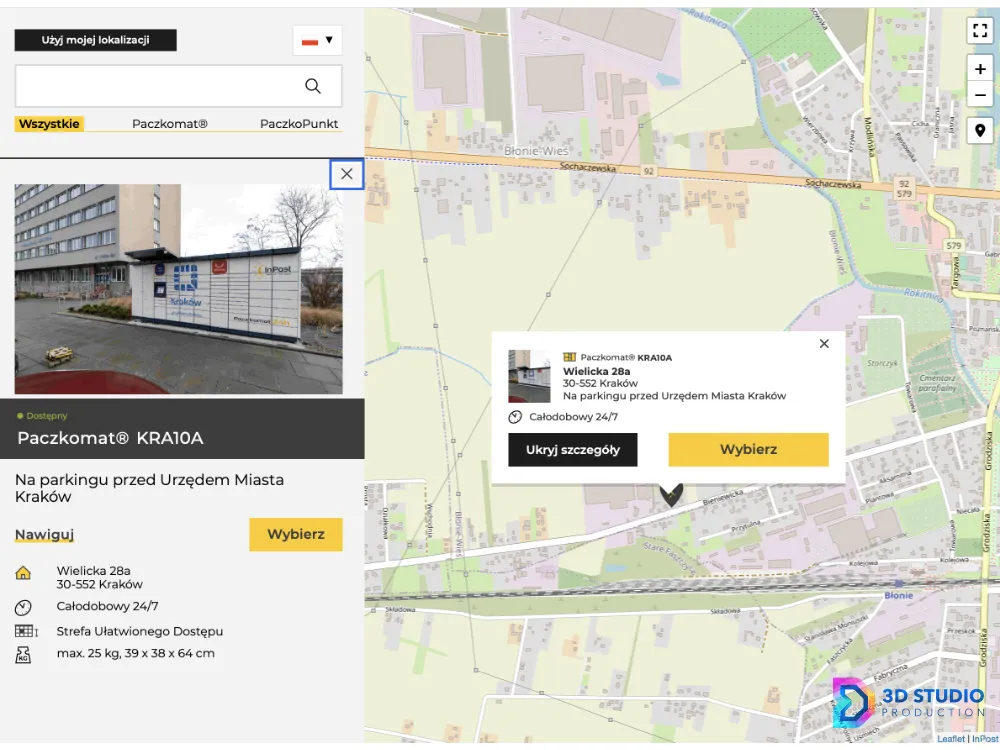This screenshot has width=1000, height=750.
Task: Close the locker details panel
Action: click(x=347, y=174)
